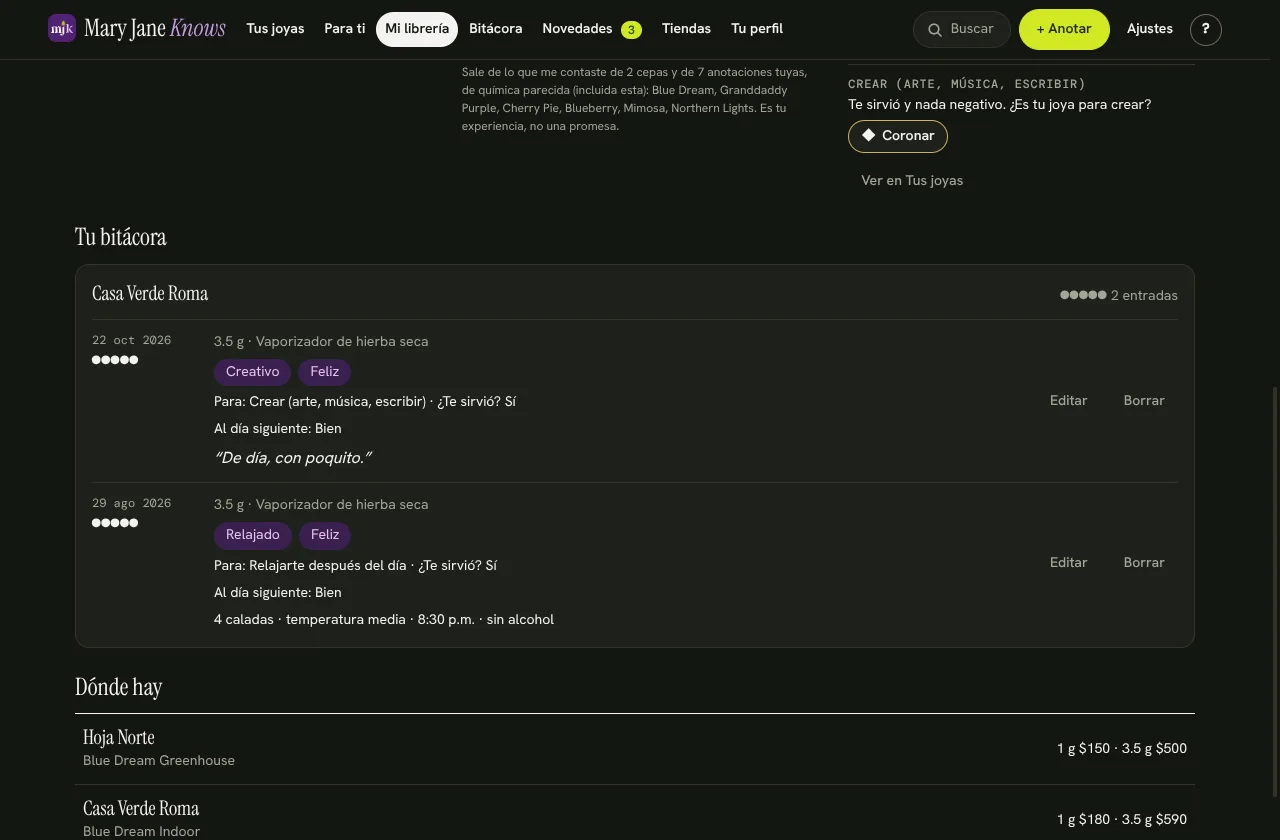Image resolution: width=1280 pixels, height=840 pixels.
Task: Edit the 29 ago 2026 entry
Action: pos(1068,563)
